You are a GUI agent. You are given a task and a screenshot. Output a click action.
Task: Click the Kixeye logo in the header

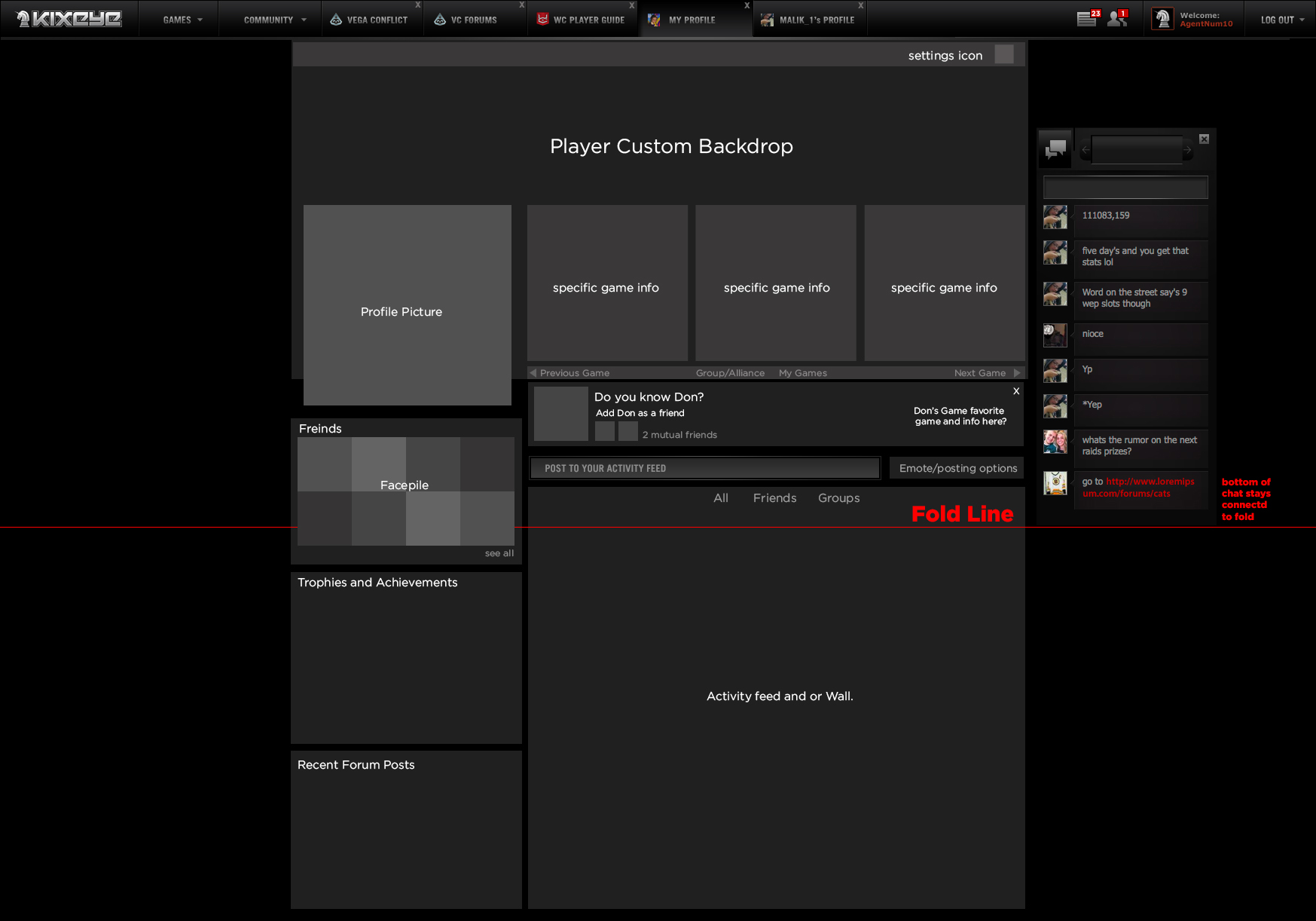[x=69, y=19]
